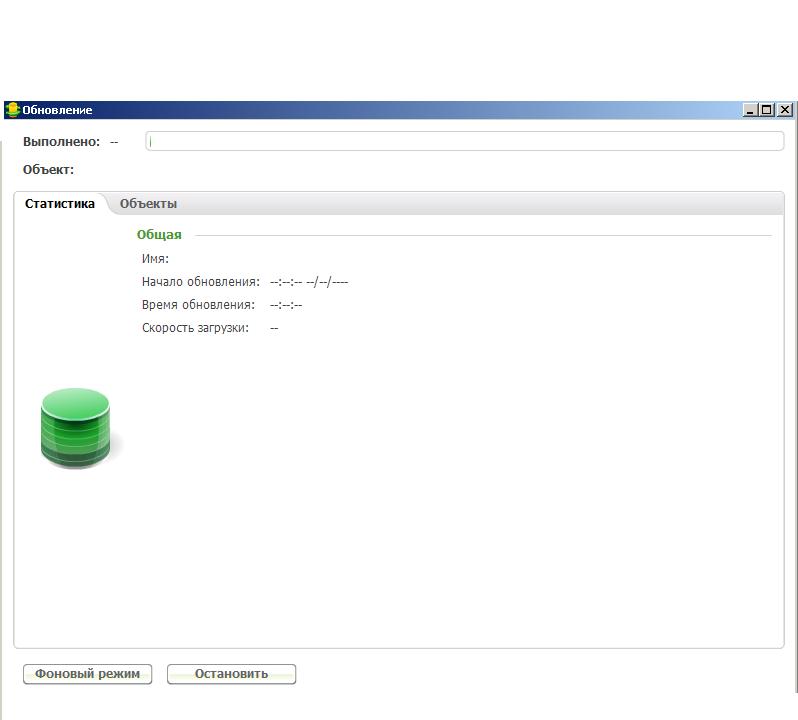Viewport: 798px width, 720px height.
Task: Click the green database cylinder icon
Action: coord(75,428)
